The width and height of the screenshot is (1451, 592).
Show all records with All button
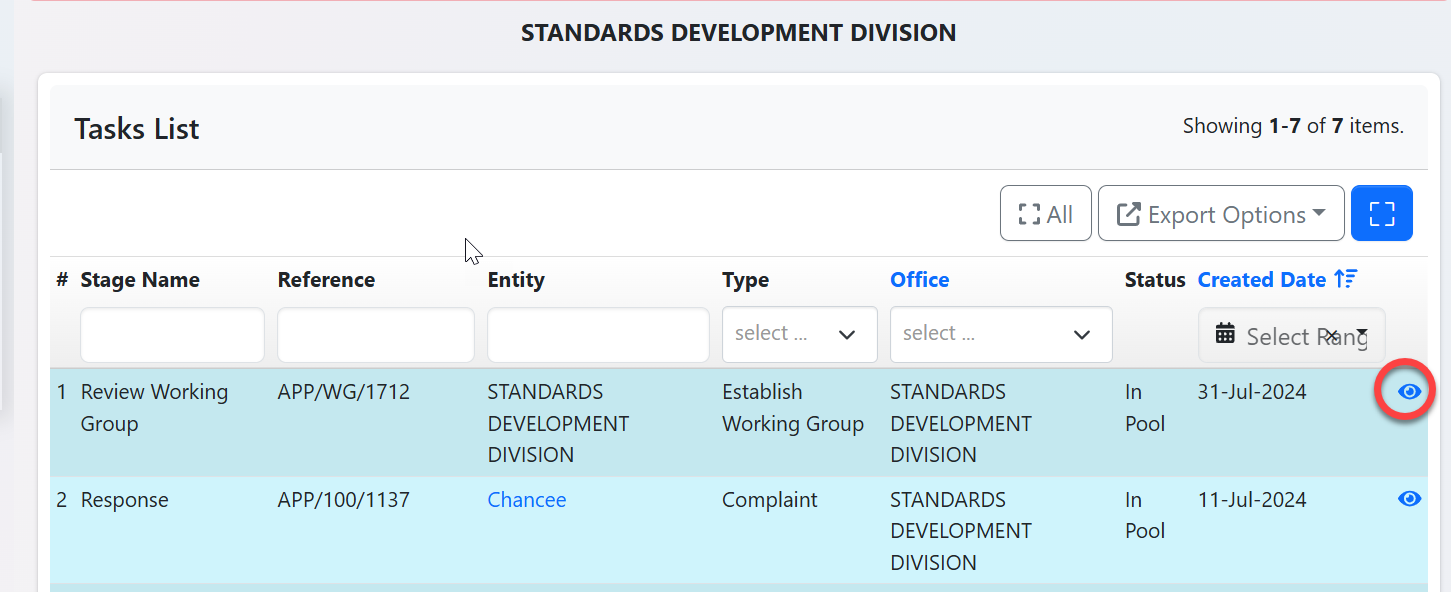[x=1045, y=214]
